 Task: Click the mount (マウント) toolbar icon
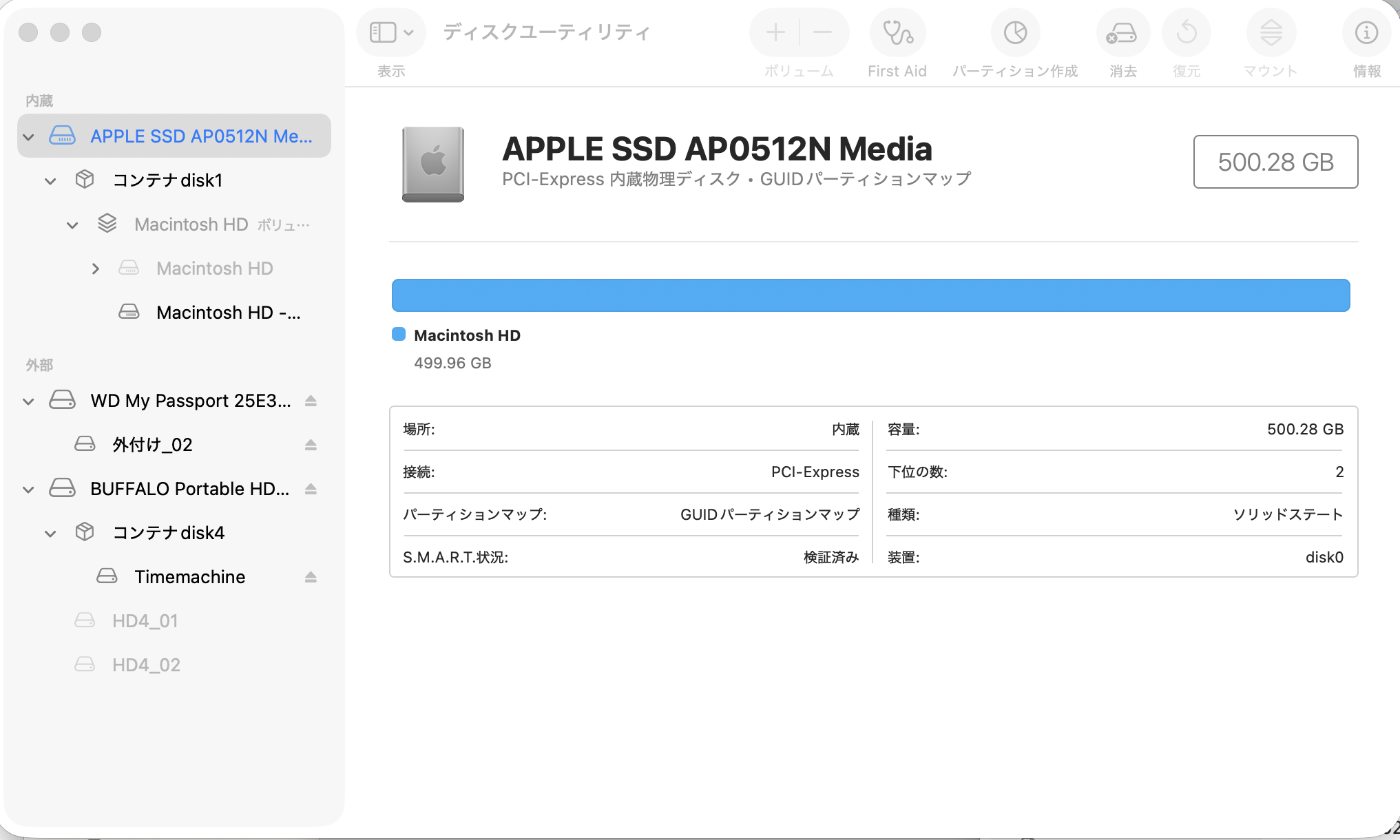point(1271,33)
